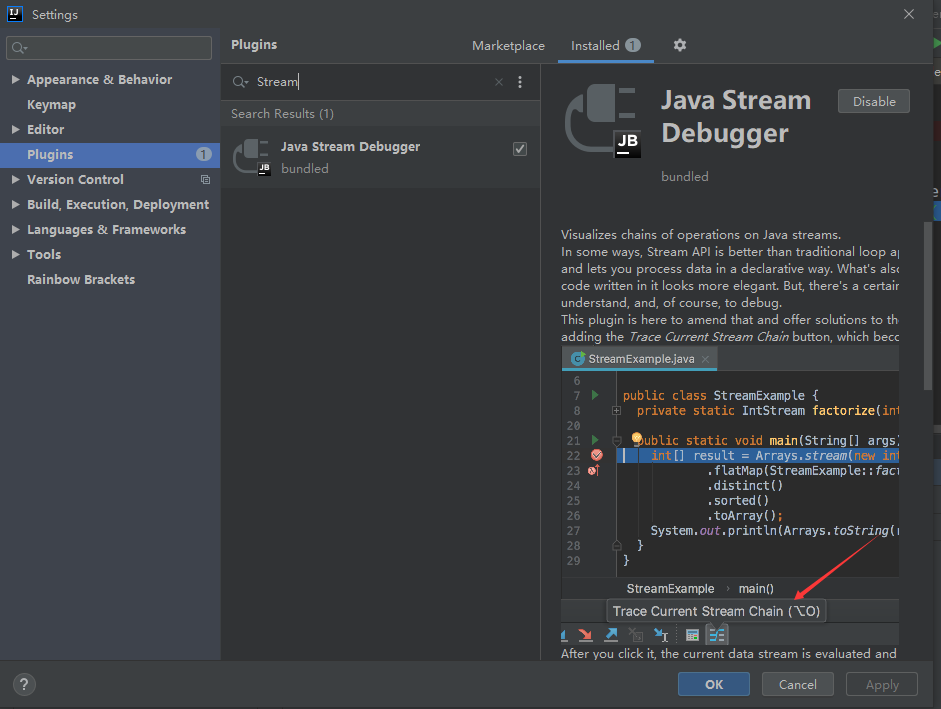
Task: Disable the Java Stream Debugger plugin
Action: [873, 101]
